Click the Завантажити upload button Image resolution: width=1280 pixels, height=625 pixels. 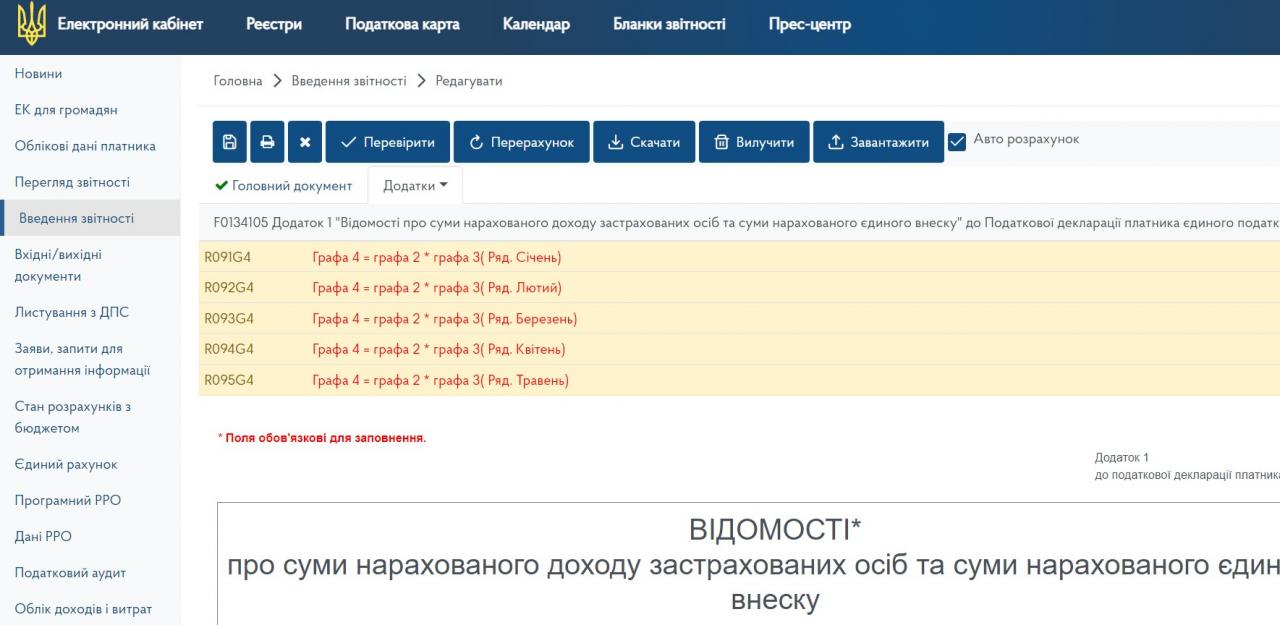878,142
